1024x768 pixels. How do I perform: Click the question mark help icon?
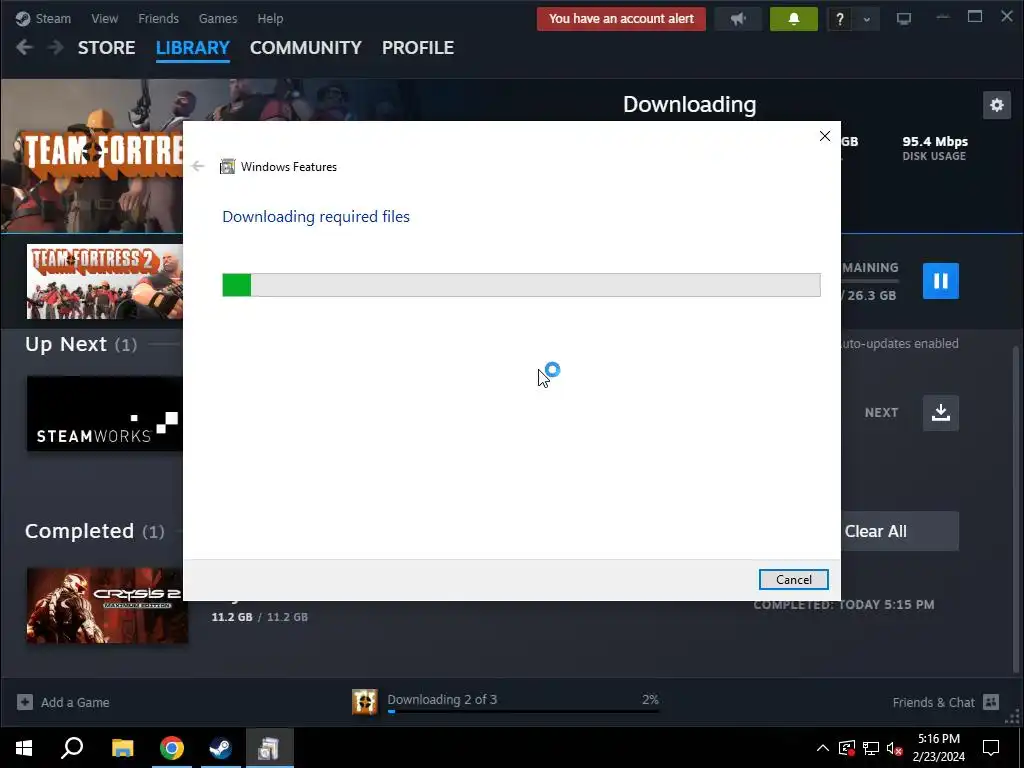coord(839,20)
